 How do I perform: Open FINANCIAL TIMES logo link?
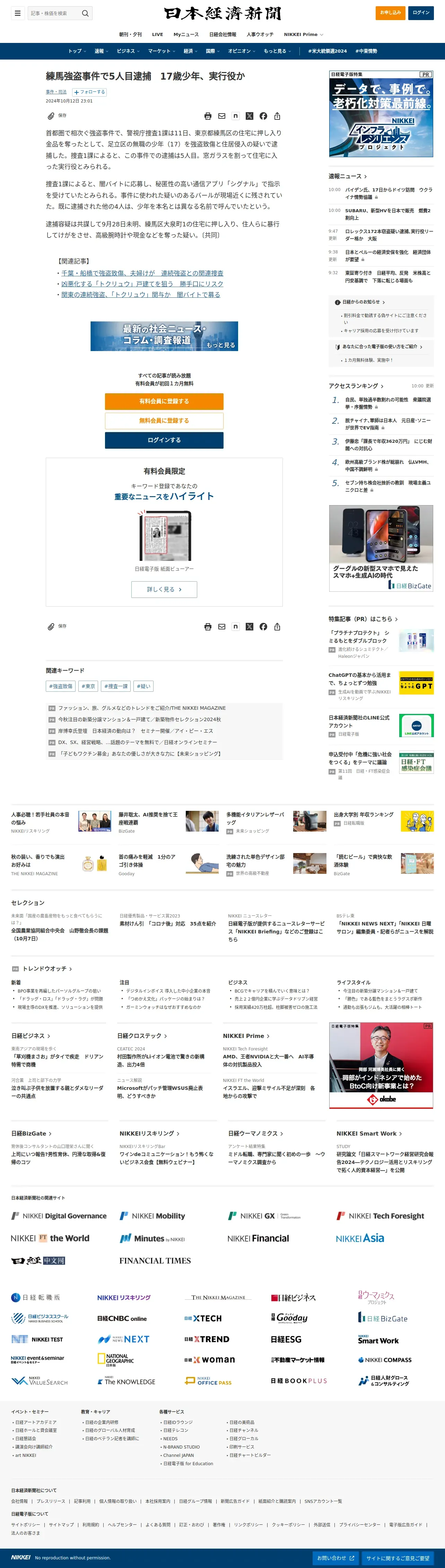(155, 1261)
